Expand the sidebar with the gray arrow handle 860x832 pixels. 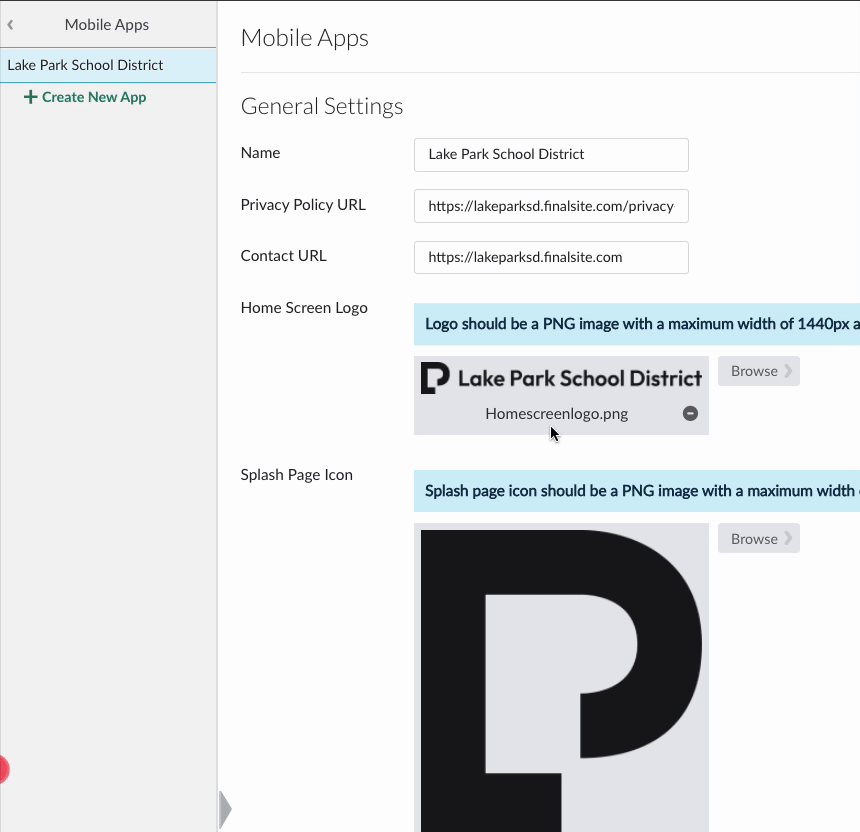point(225,810)
